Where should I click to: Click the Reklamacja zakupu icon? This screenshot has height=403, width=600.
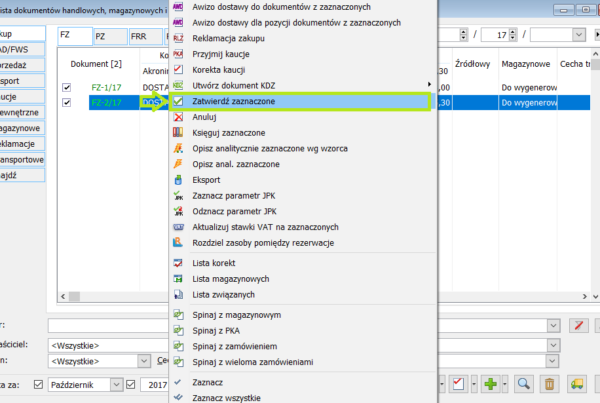(178, 37)
